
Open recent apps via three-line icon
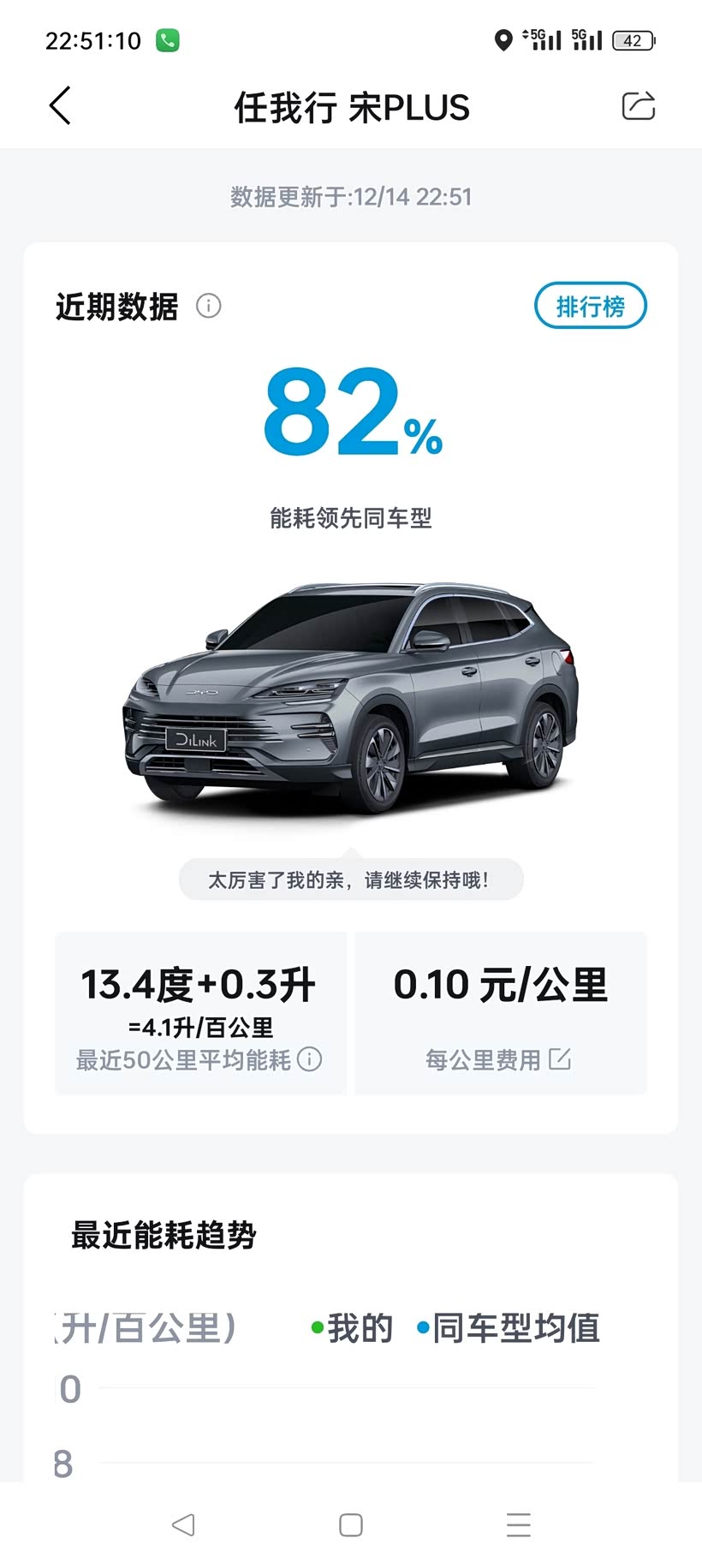519,1524
